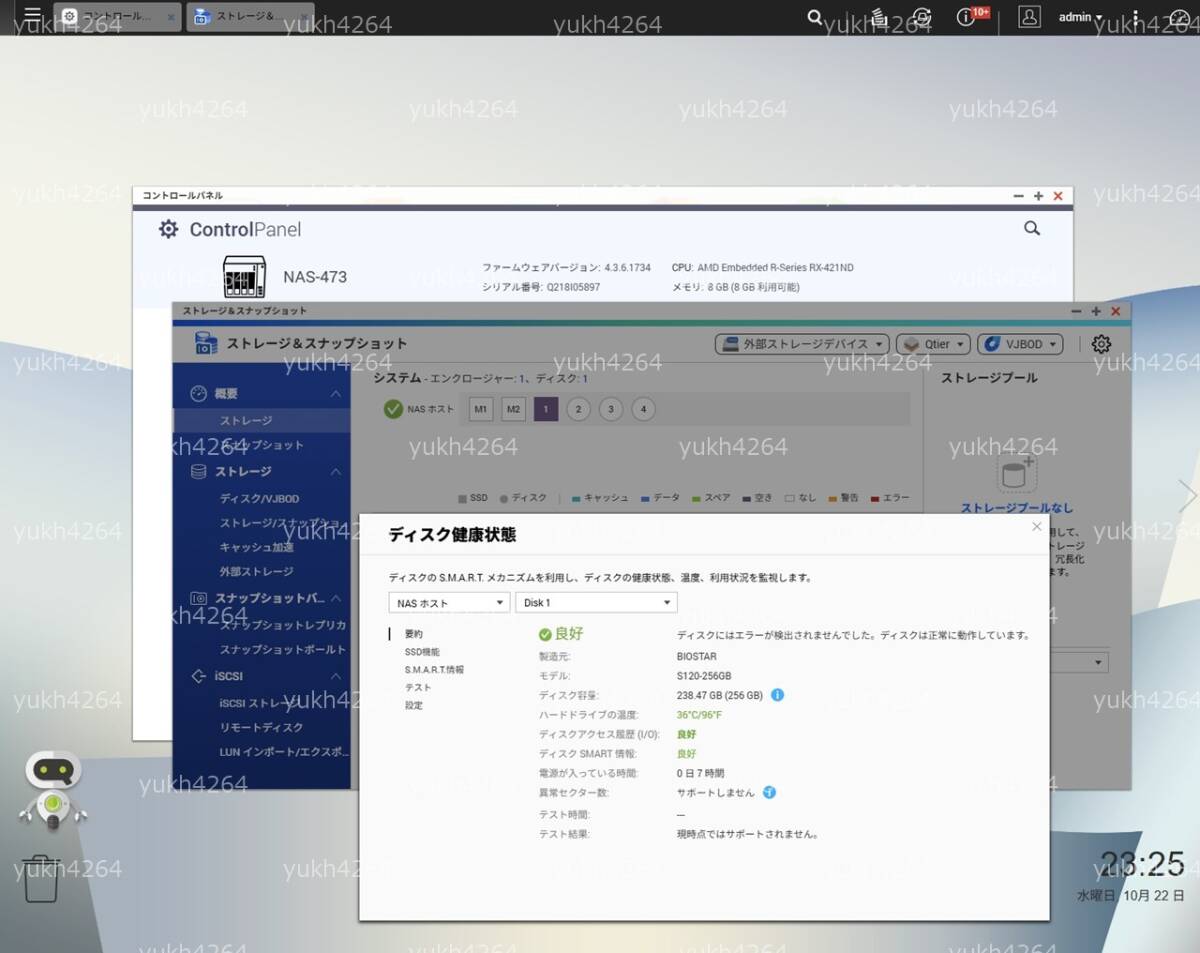Open the 外部ストレージデバイス dropdown
Viewport: 1200px width, 953px height.
(802, 344)
